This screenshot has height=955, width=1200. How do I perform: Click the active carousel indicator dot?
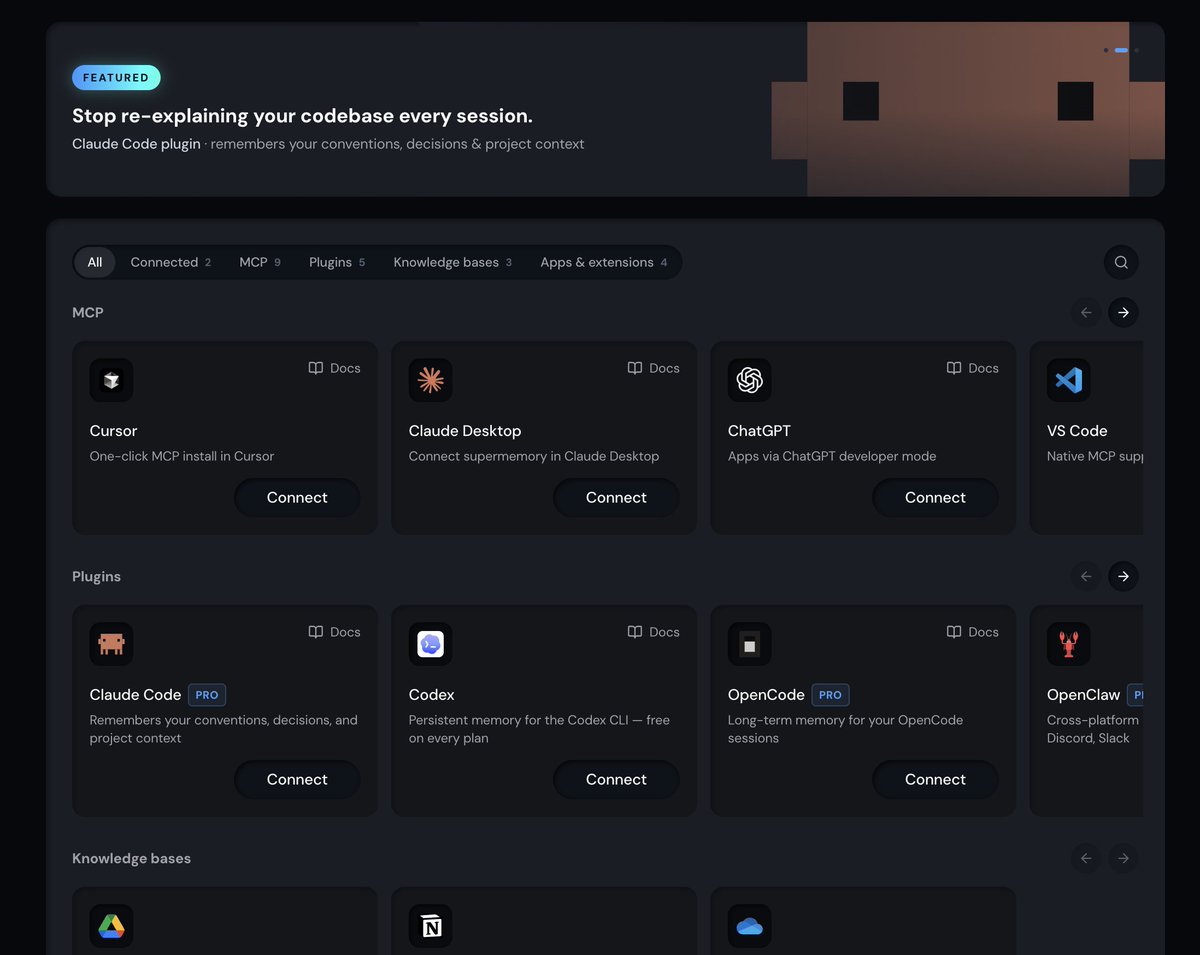[x=1121, y=50]
